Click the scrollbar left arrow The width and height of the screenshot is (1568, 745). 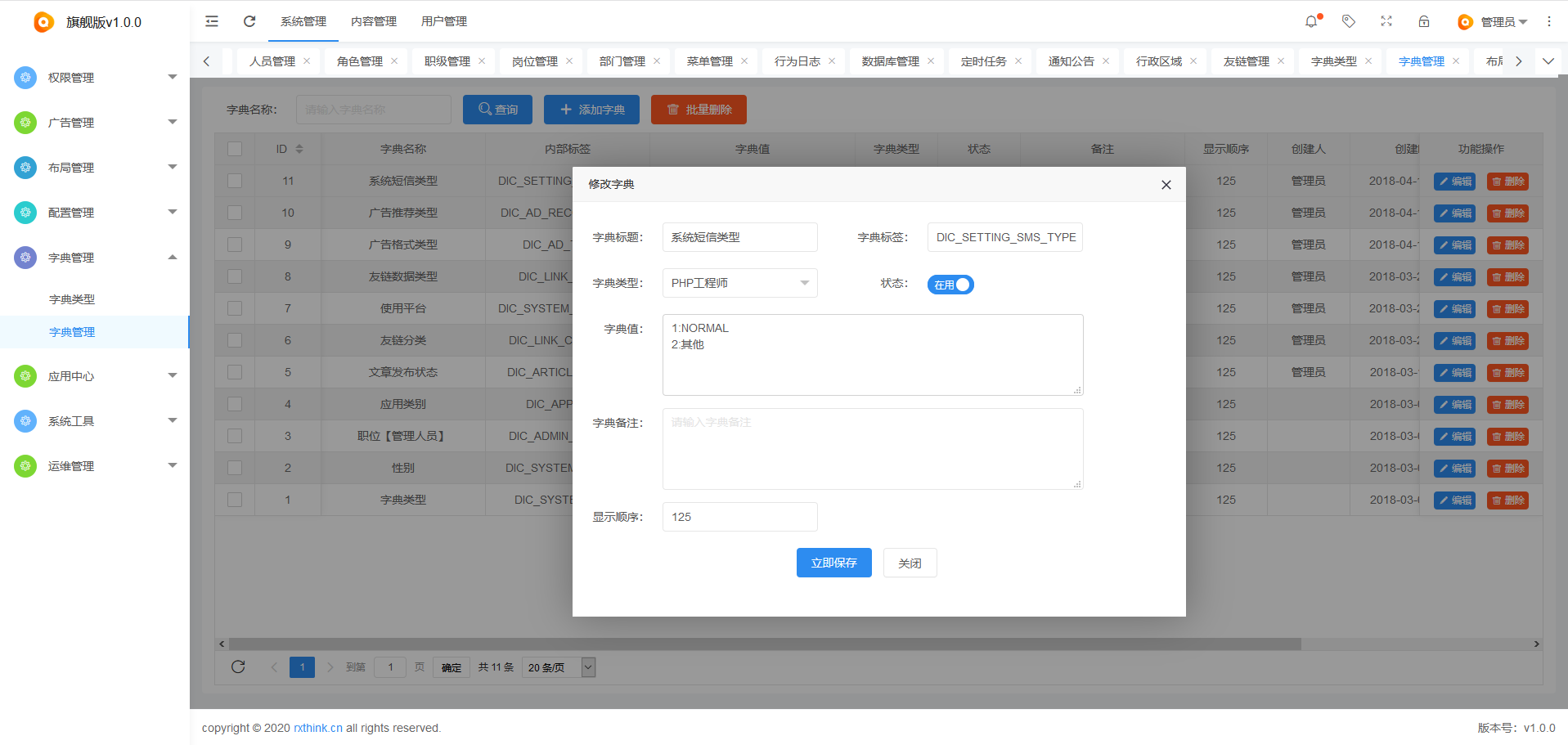(222, 644)
